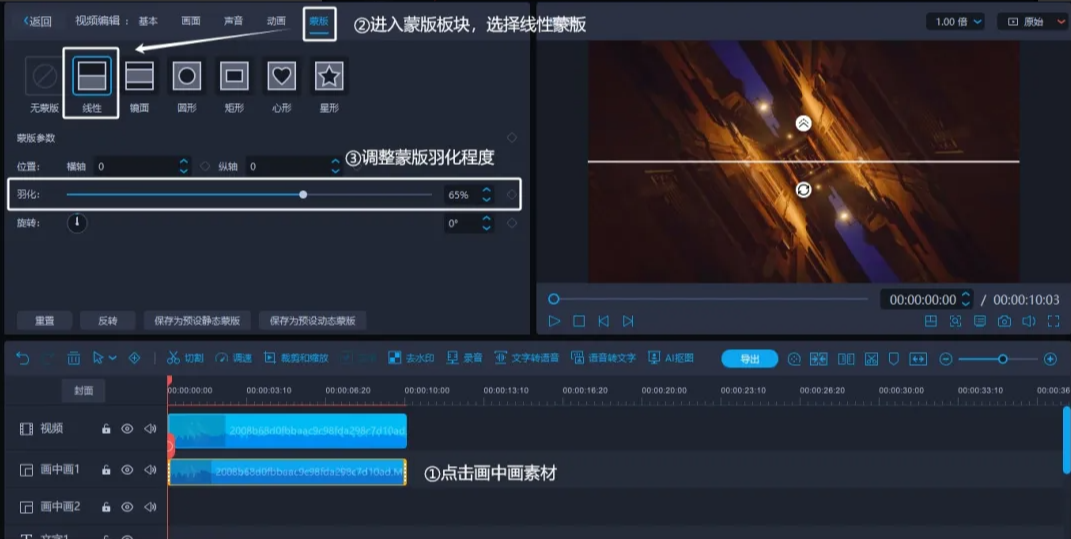The height and width of the screenshot is (539, 1071).
Task: Click the trash delete icon in toolbar
Action: (x=74, y=358)
